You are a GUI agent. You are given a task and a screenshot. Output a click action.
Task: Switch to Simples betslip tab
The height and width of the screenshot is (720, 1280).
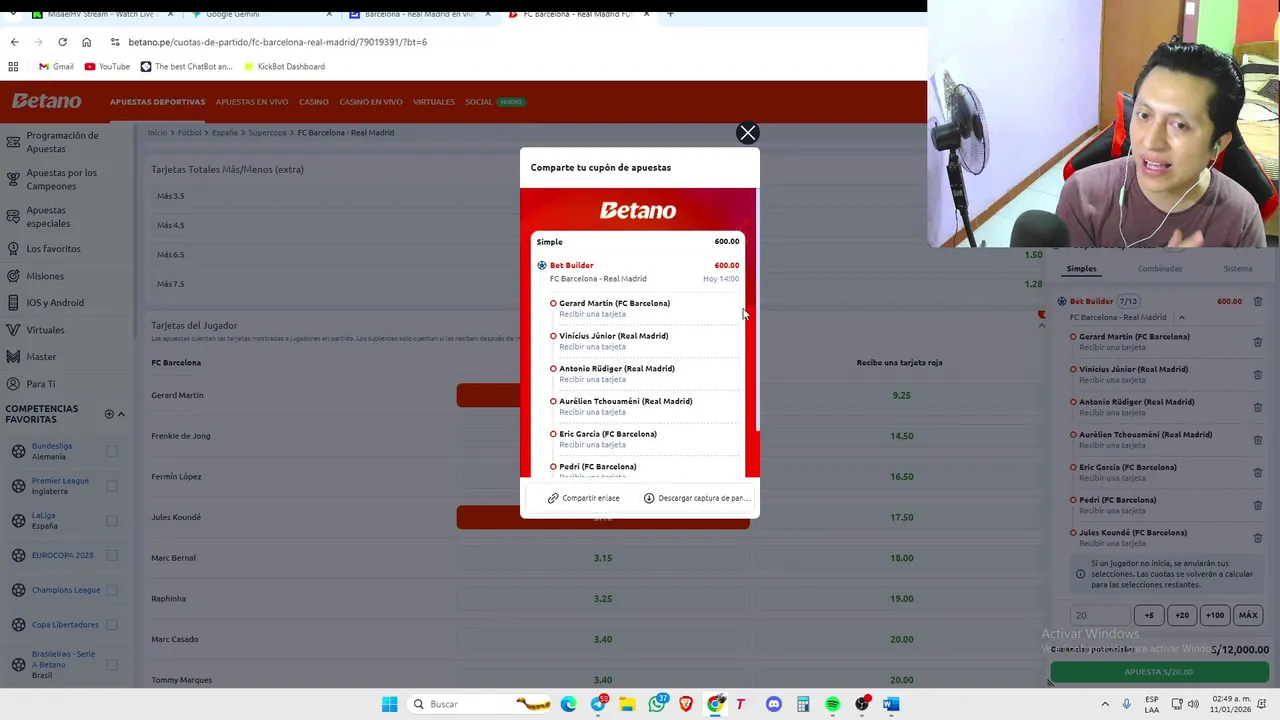[x=1081, y=268]
